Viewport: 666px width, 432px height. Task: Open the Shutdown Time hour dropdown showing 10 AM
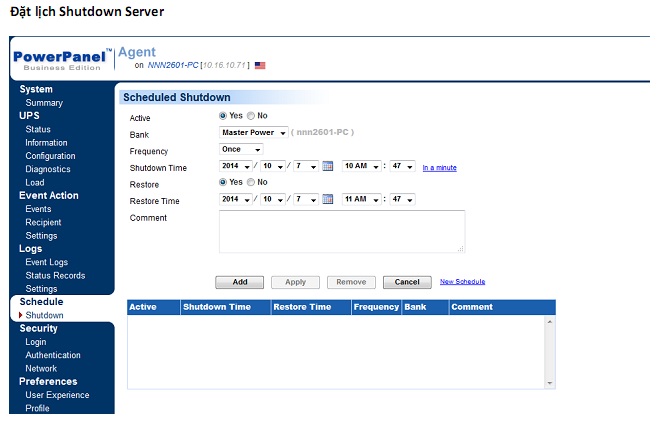[362, 167]
